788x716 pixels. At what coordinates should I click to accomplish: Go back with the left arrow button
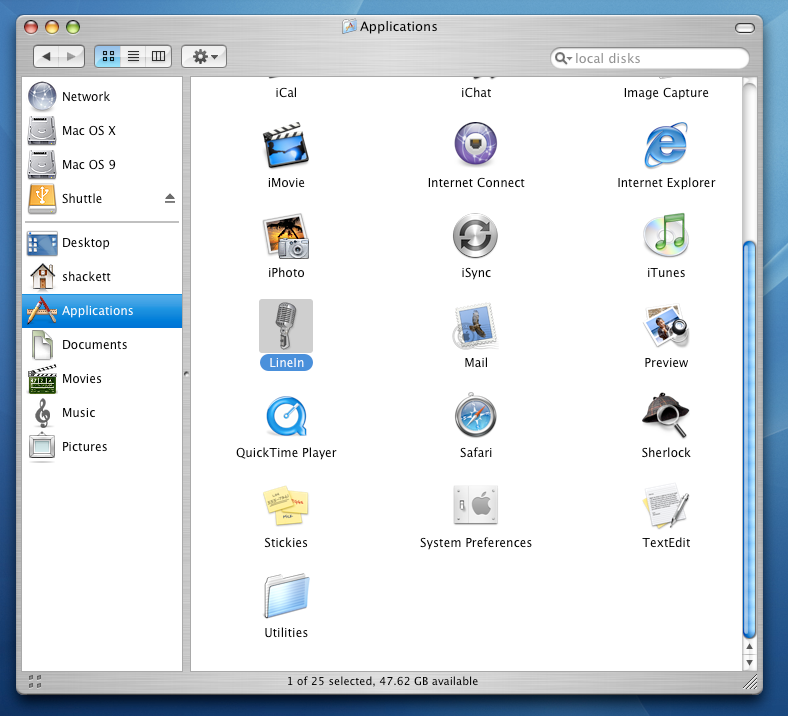coord(46,56)
